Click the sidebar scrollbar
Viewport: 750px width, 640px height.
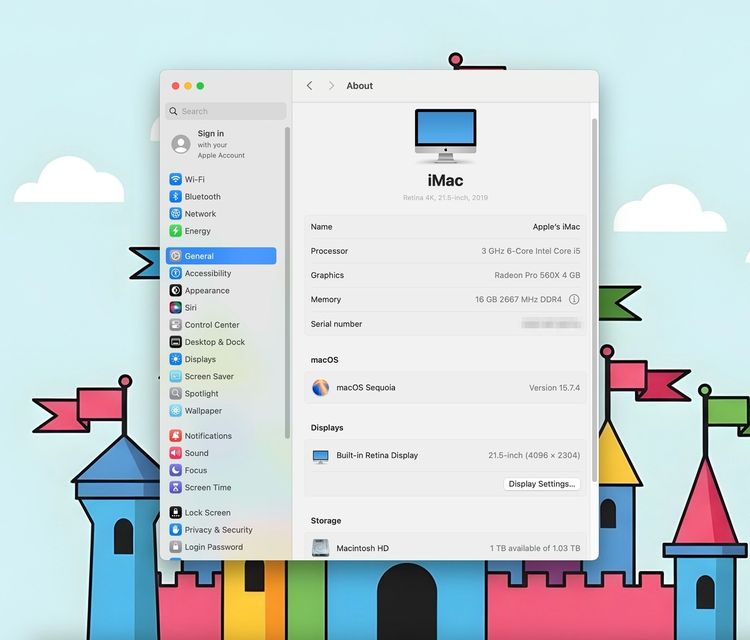click(287, 282)
